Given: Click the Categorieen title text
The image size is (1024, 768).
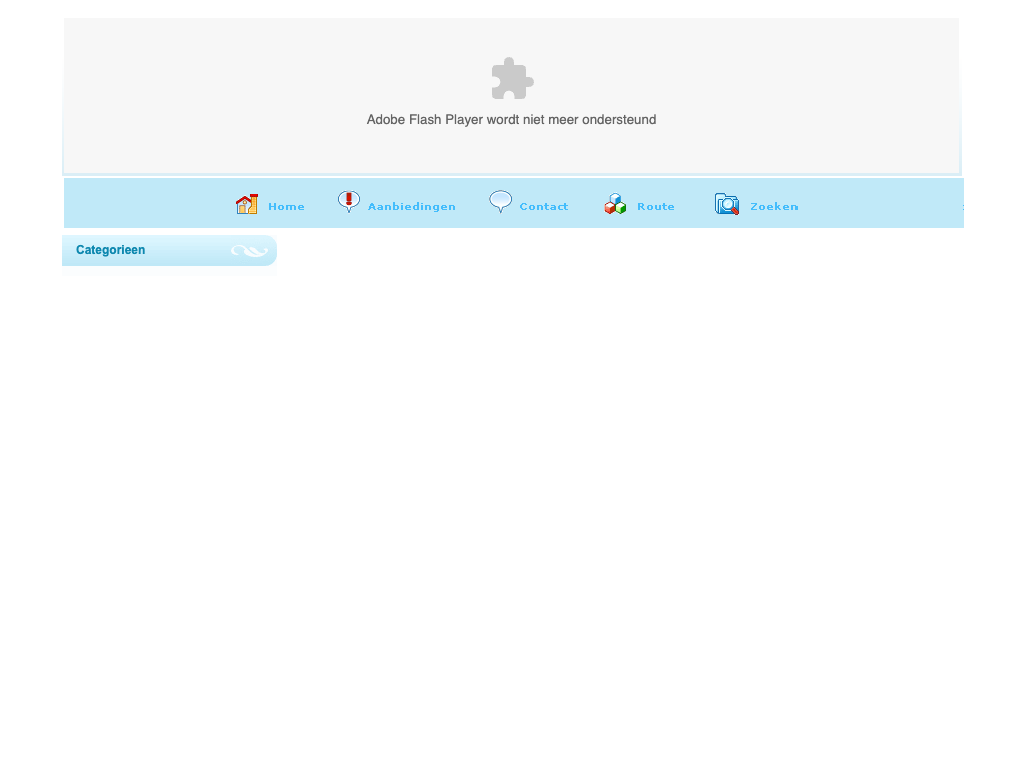Looking at the screenshot, I should [110, 250].
